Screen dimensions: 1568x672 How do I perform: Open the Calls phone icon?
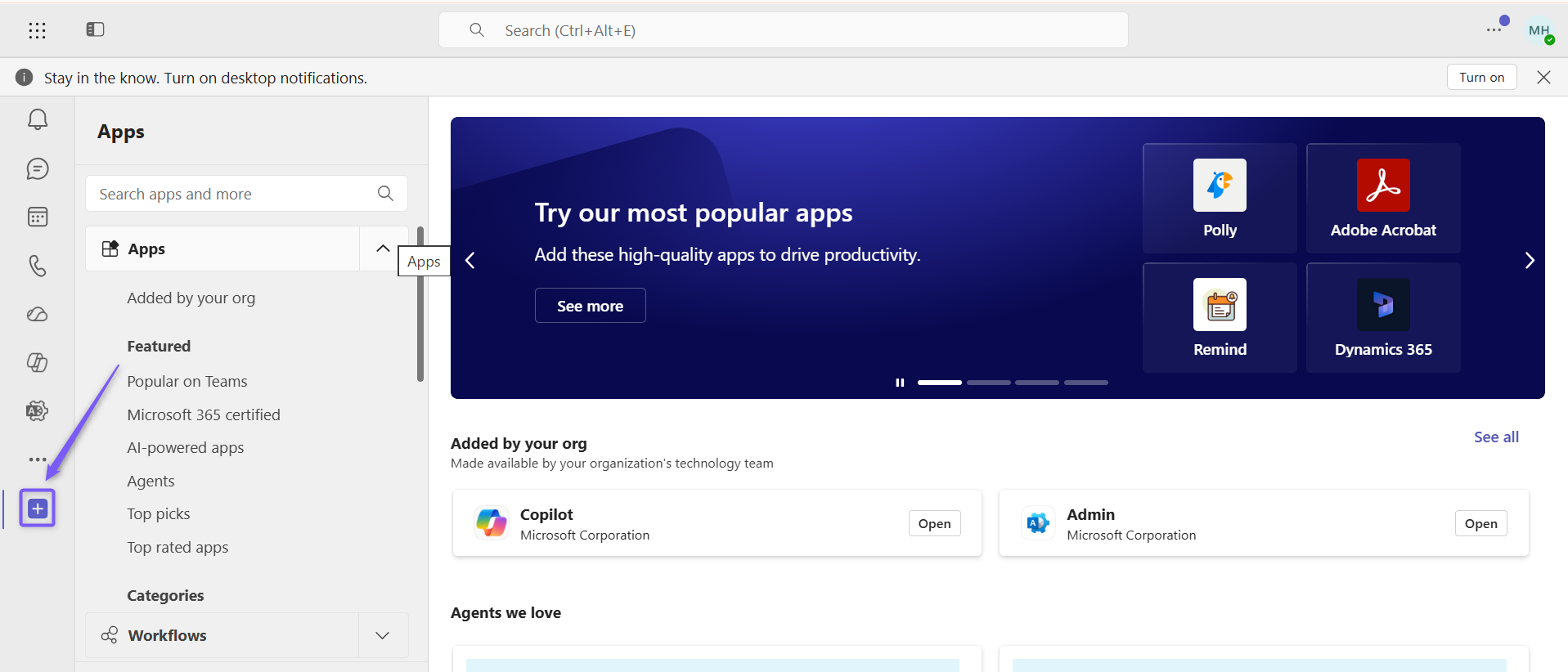(38, 265)
